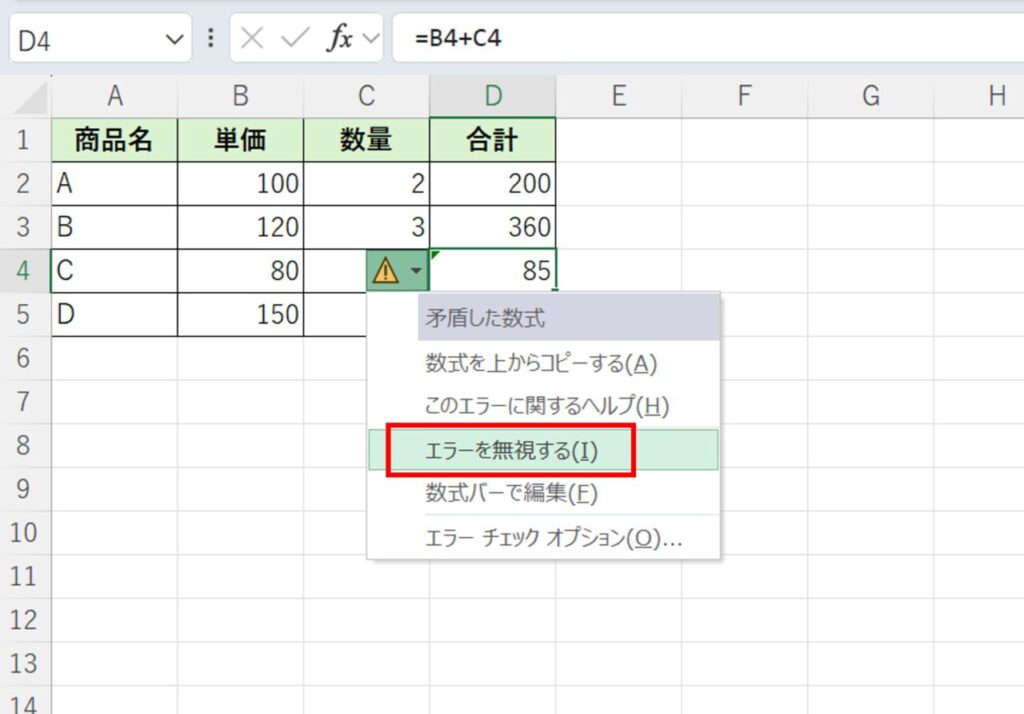Select 数式を上からコピーする(A) menu item

pos(543,363)
